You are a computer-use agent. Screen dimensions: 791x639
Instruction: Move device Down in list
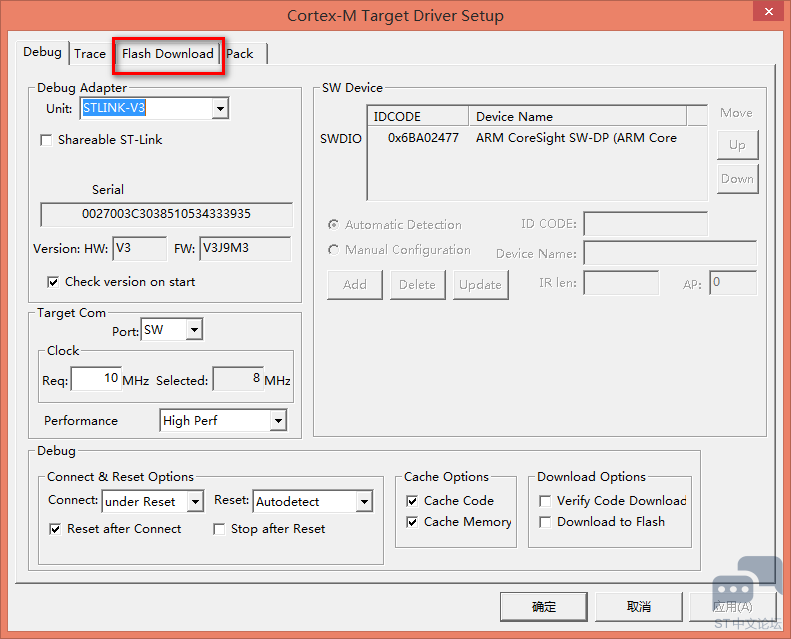(737, 179)
